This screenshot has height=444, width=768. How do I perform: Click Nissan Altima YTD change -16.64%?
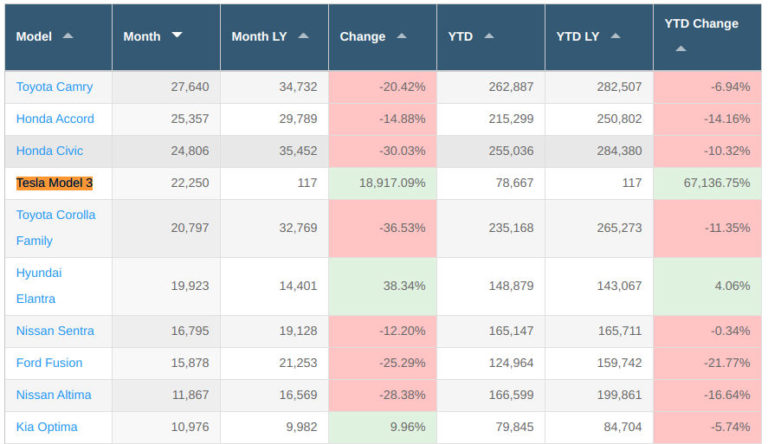(727, 395)
